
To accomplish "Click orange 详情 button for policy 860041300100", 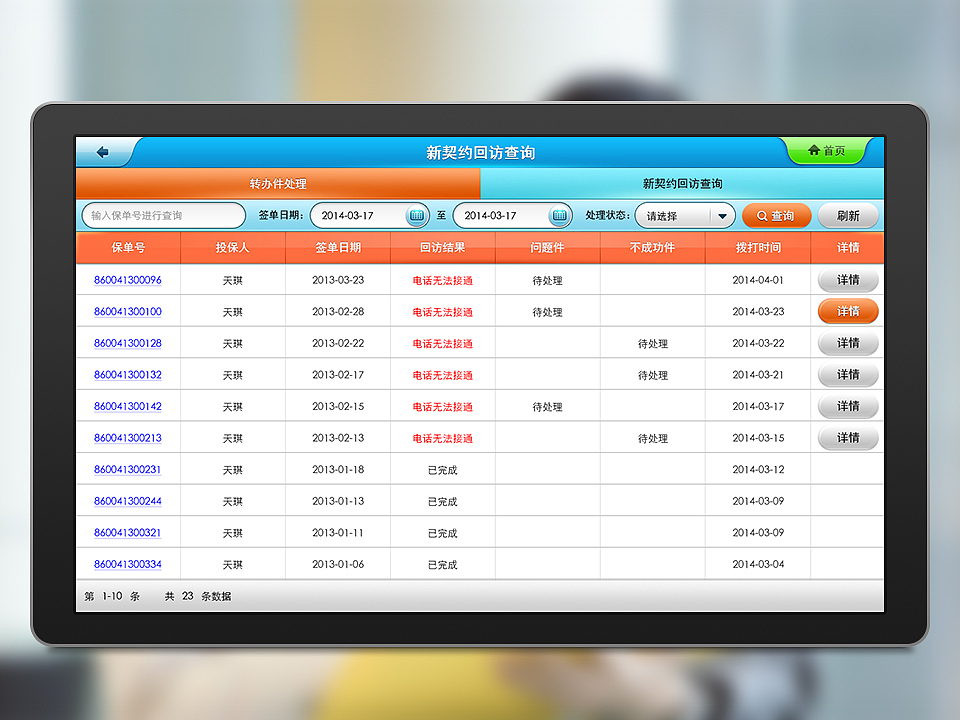I will [848, 312].
